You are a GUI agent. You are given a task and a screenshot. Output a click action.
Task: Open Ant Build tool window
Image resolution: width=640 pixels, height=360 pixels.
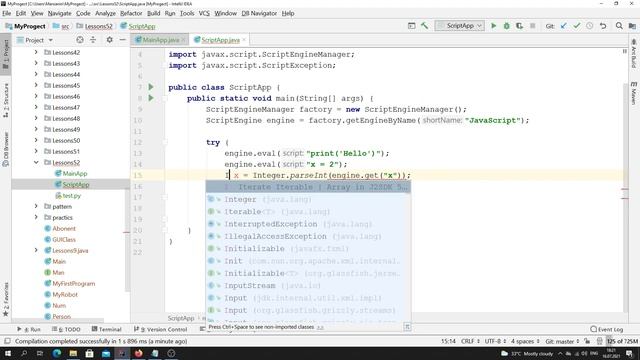coord(633,53)
